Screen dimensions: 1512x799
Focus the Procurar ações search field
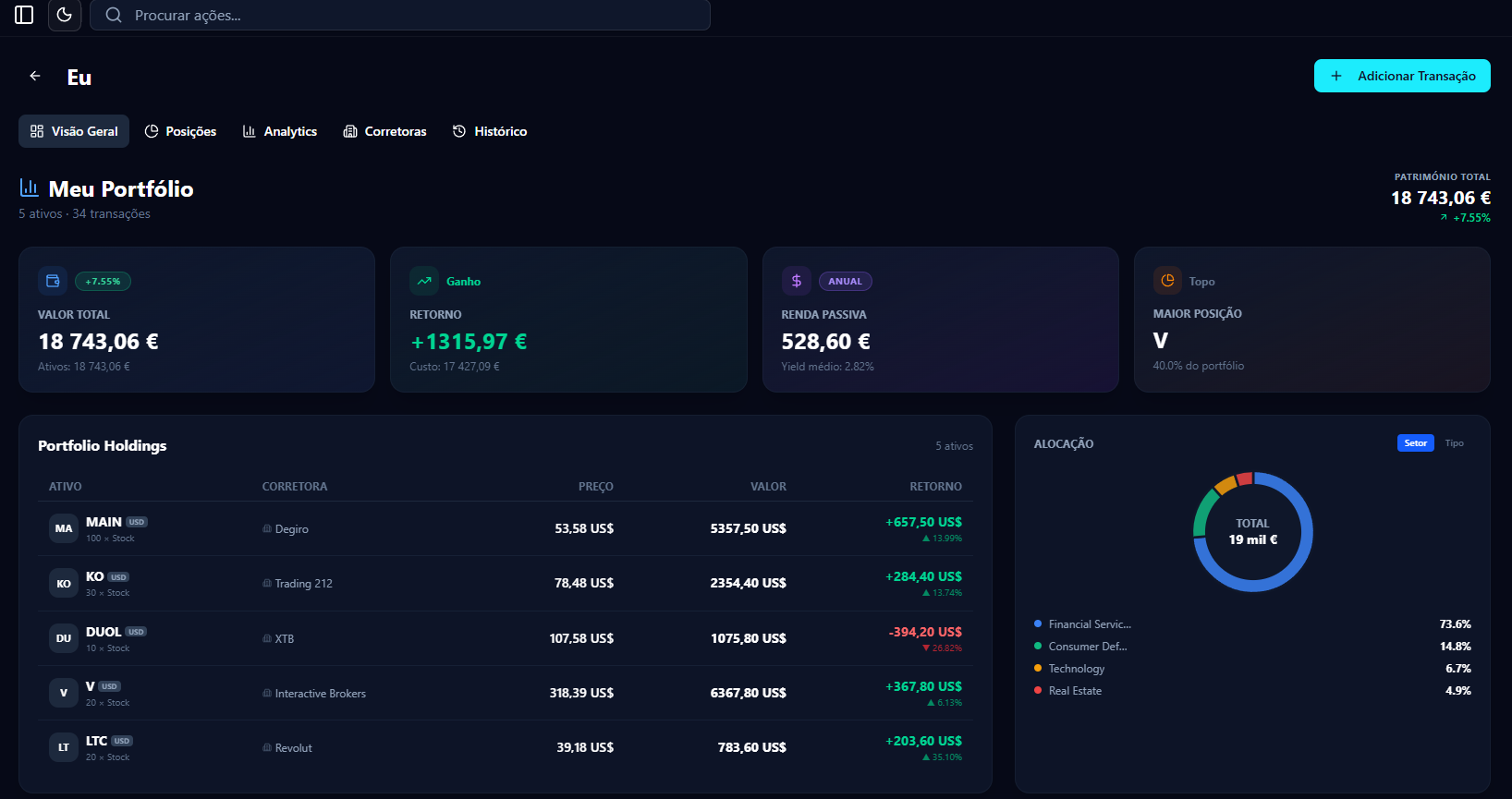(400, 15)
